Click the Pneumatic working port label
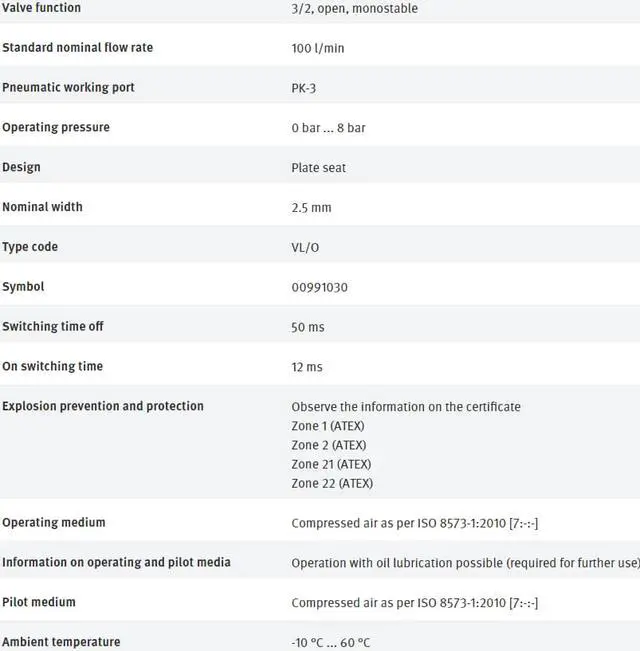 [x=68, y=88]
